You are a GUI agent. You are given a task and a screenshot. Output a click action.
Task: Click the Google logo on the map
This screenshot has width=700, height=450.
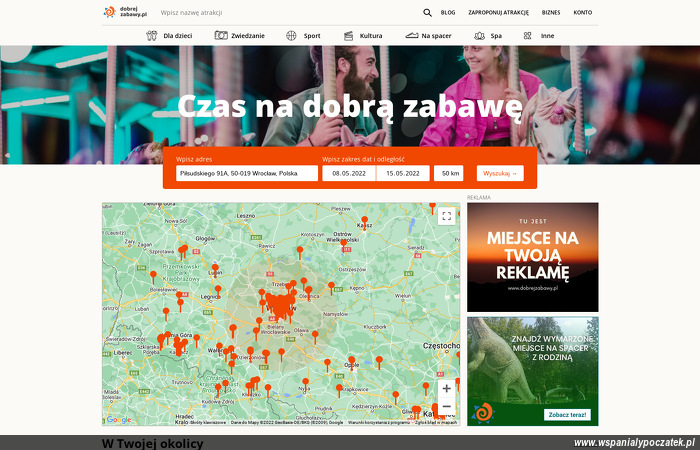click(118, 420)
